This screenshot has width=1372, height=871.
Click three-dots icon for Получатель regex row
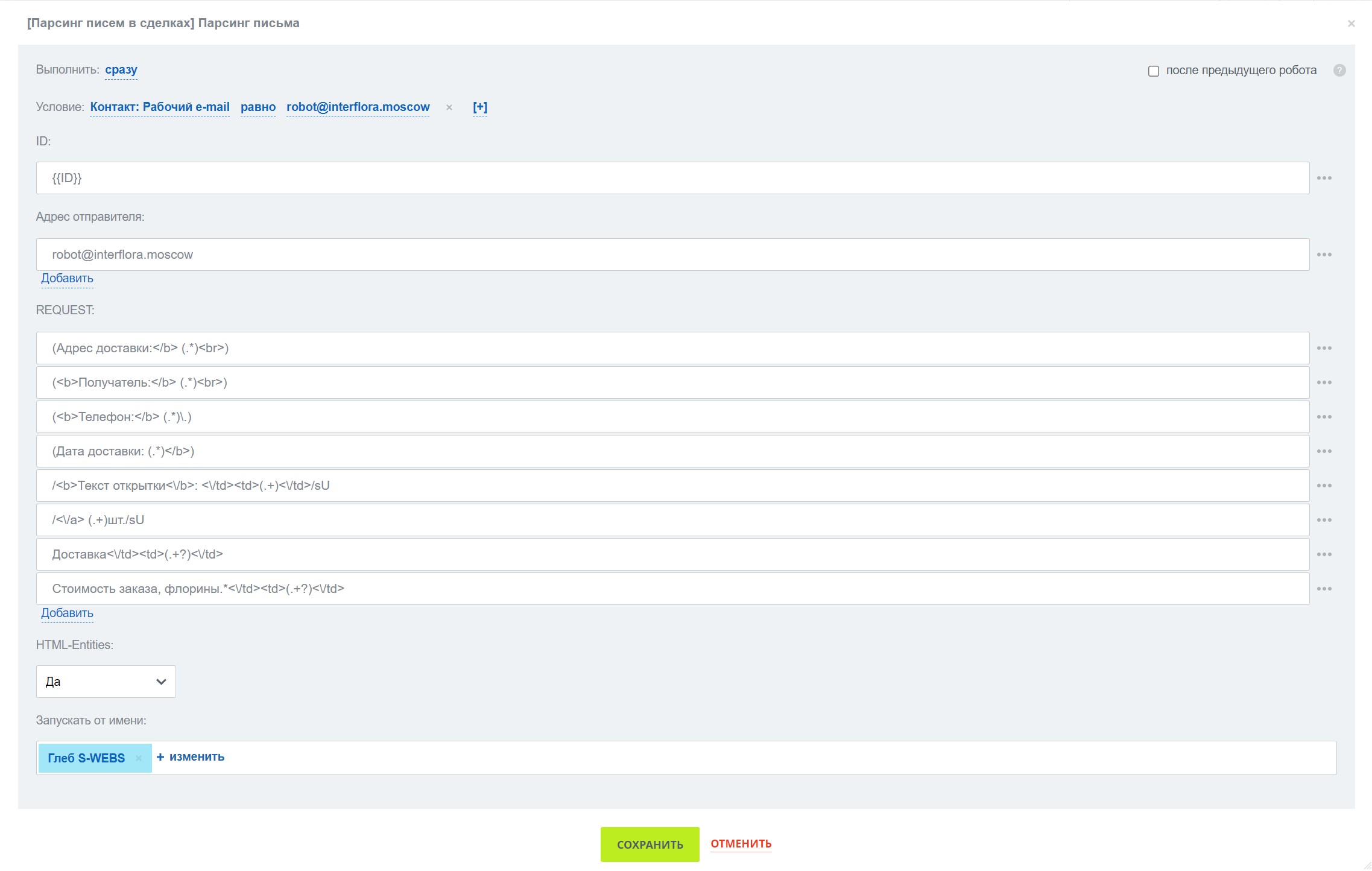1324,382
